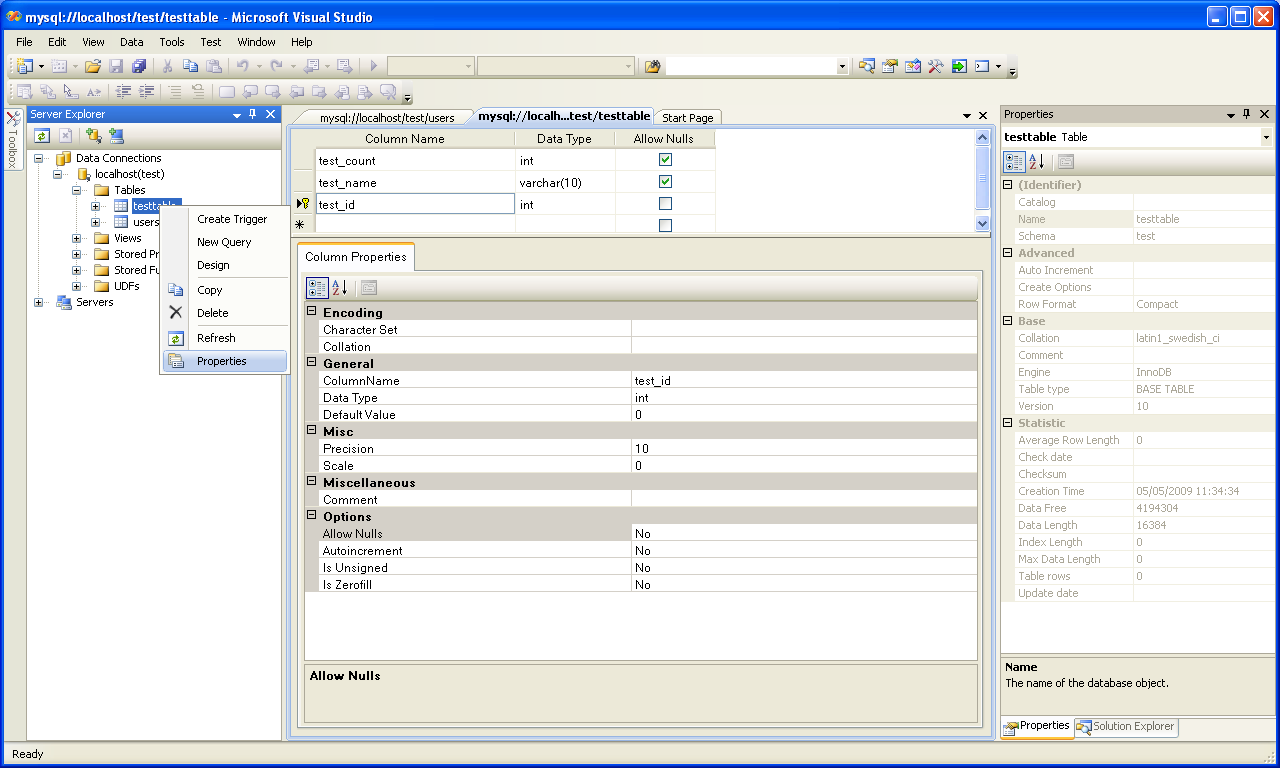Screen dimensions: 1280x768
Task: Click Connect to Database icon in Server Explorer
Action: click(93, 136)
